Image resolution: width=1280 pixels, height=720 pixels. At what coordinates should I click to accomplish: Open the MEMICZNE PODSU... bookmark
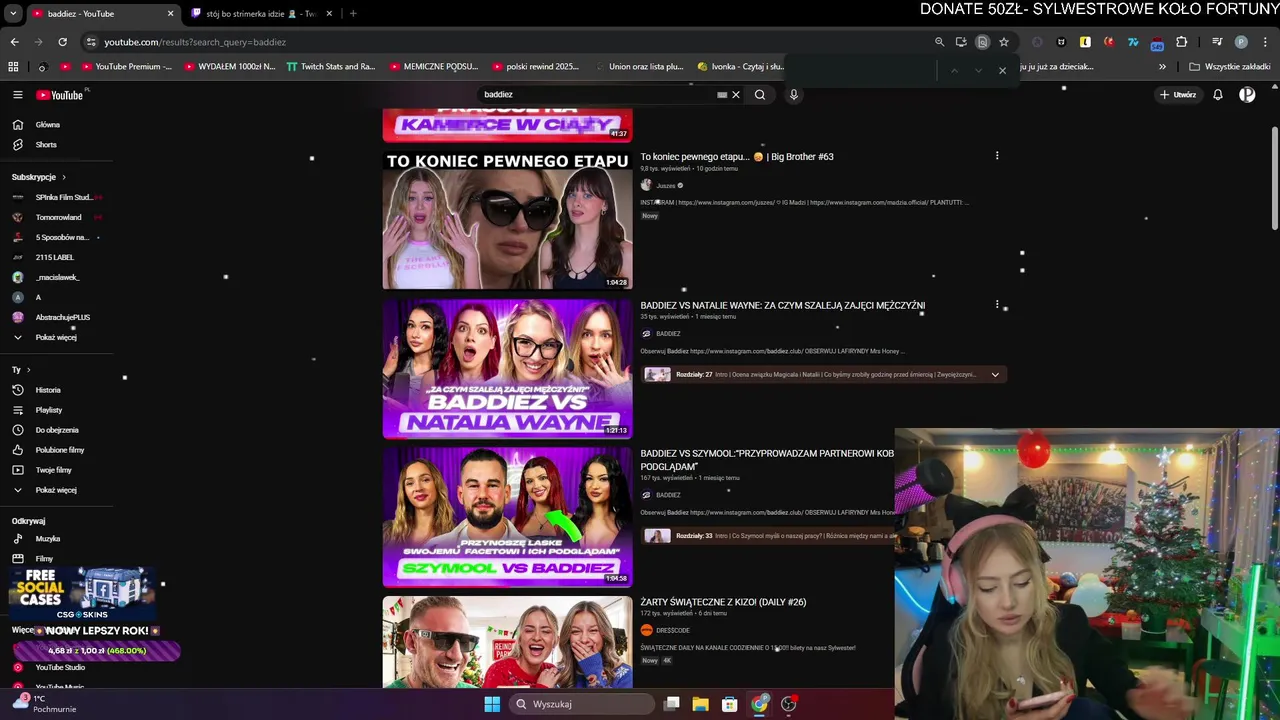click(433, 67)
